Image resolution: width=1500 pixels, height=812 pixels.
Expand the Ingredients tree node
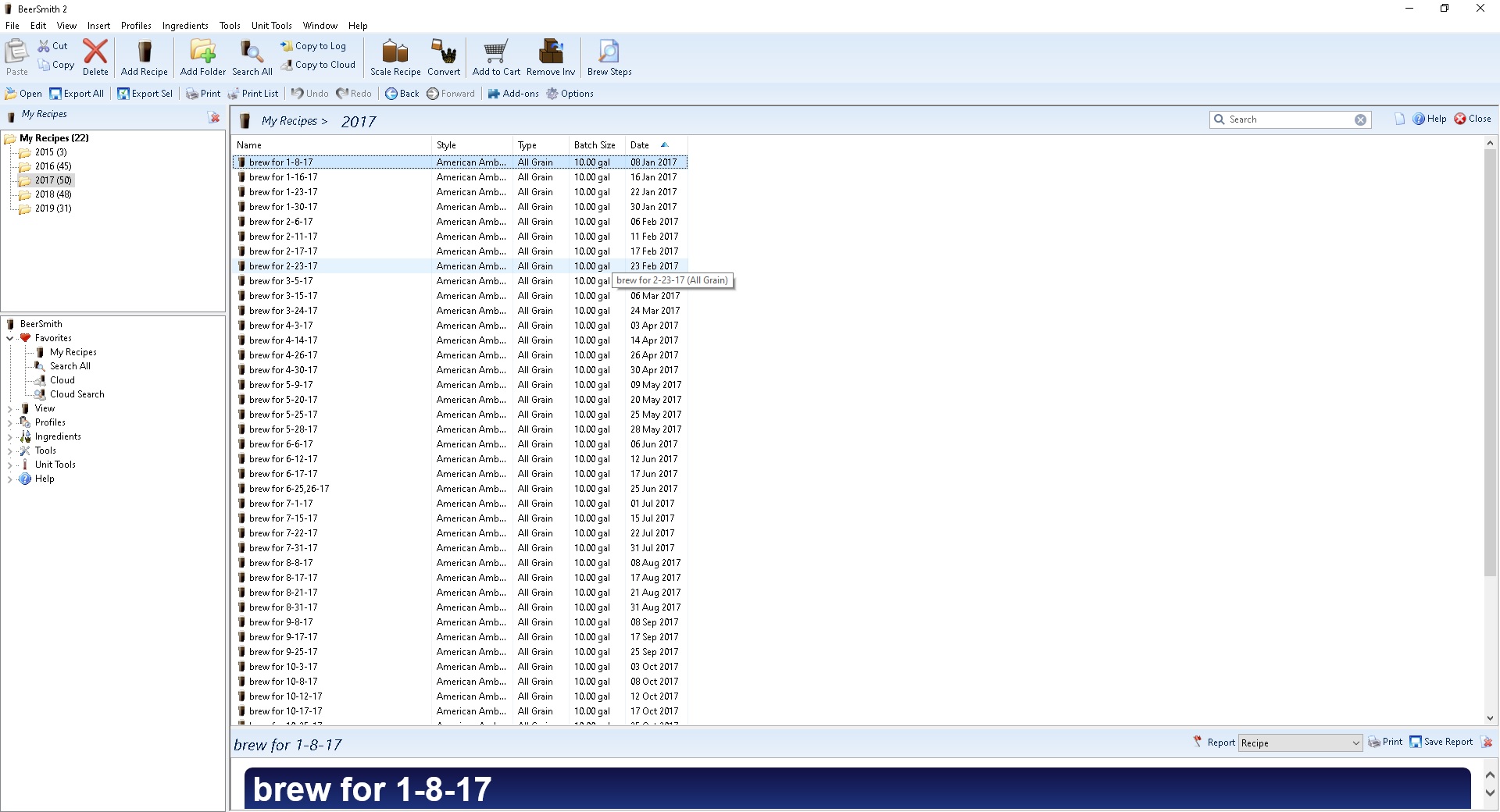pyautogui.click(x=9, y=436)
